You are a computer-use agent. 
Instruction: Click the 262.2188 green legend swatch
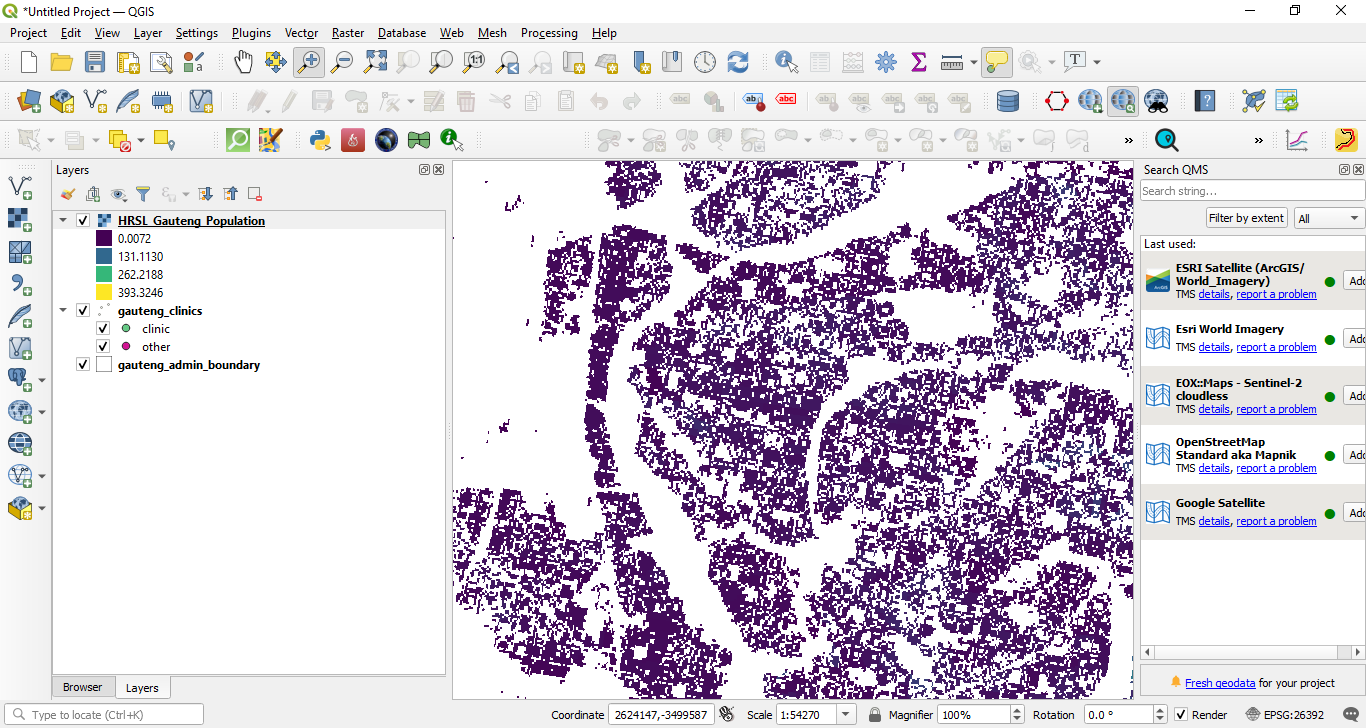point(104,274)
